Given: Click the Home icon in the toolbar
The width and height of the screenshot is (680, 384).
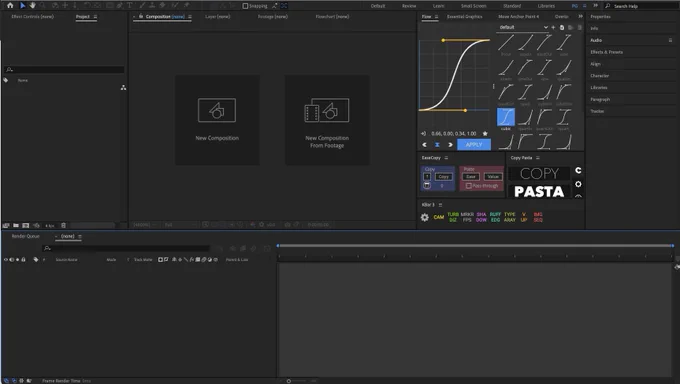Looking at the screenshot, I should click(10, 6).
